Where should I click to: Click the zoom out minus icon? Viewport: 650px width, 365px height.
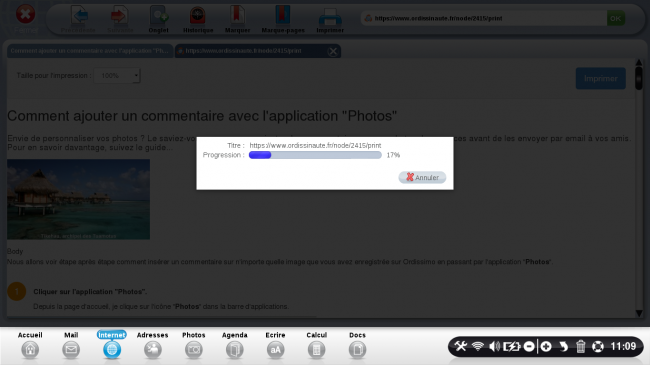pyautogui.click(x=529, y=346)
